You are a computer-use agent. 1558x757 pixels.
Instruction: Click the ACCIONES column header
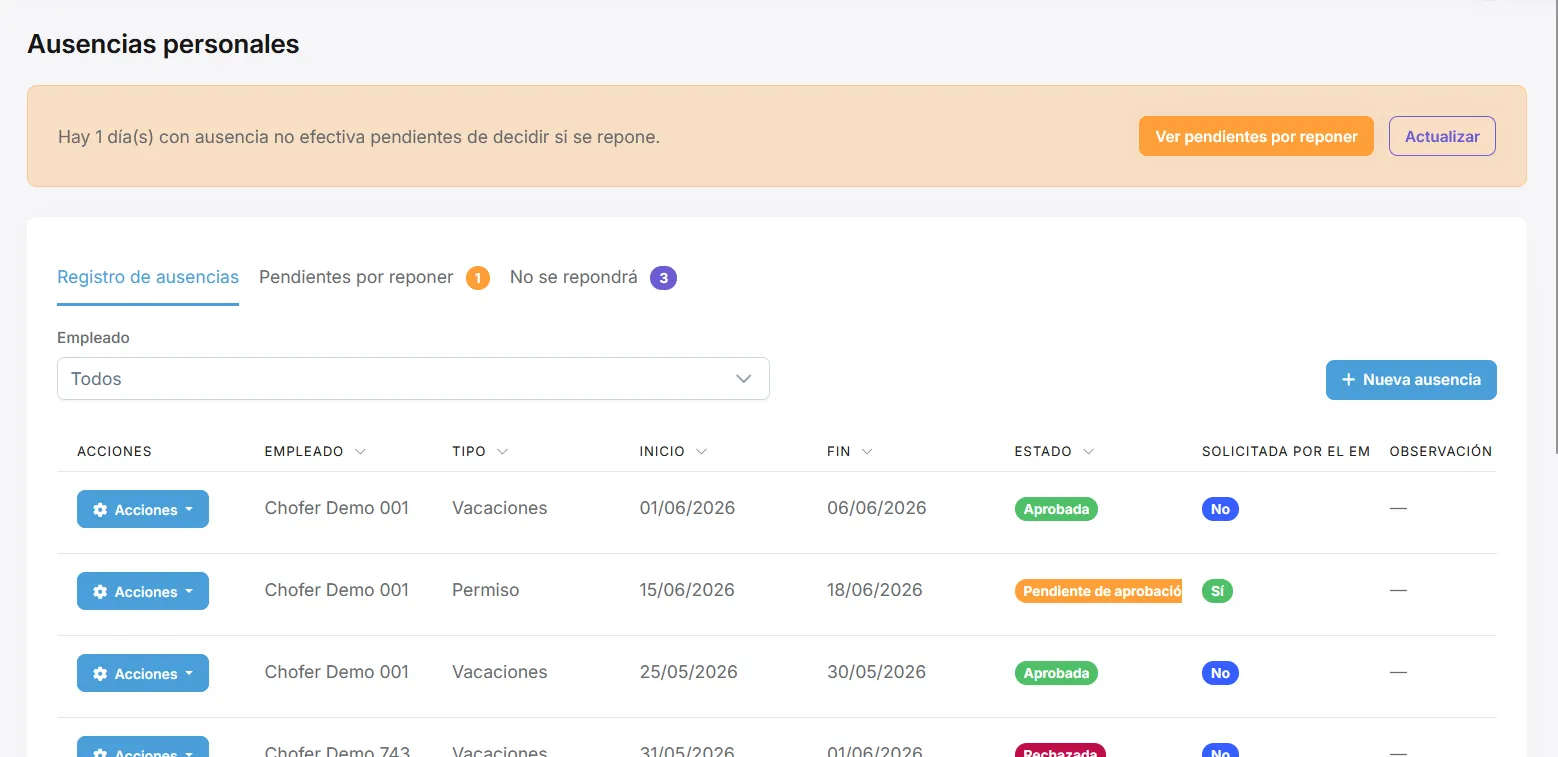(114, 452)
